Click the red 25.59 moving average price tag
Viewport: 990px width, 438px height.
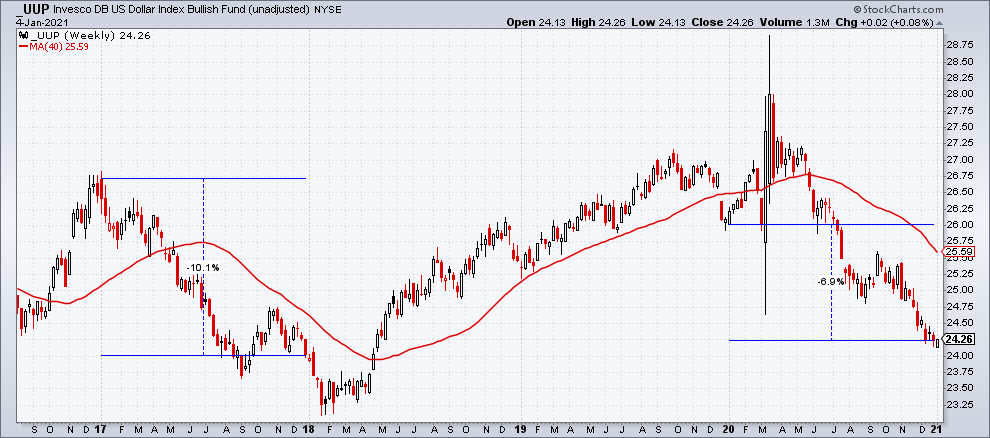960,252
